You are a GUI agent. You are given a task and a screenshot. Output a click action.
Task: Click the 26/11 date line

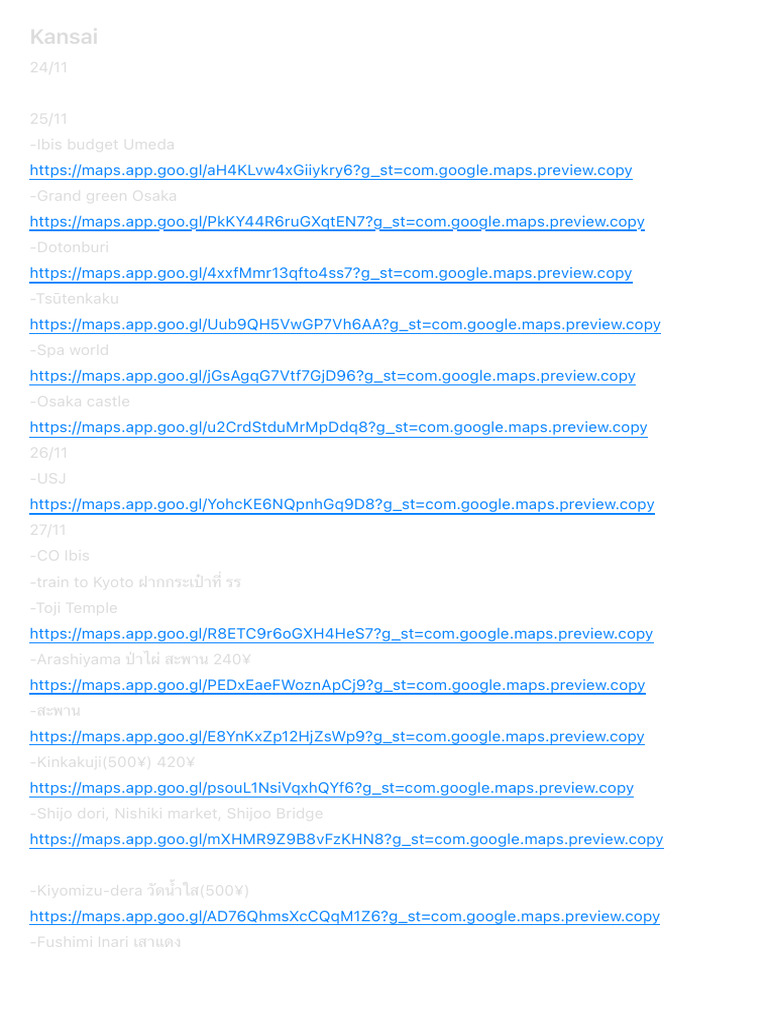point(48,453)
